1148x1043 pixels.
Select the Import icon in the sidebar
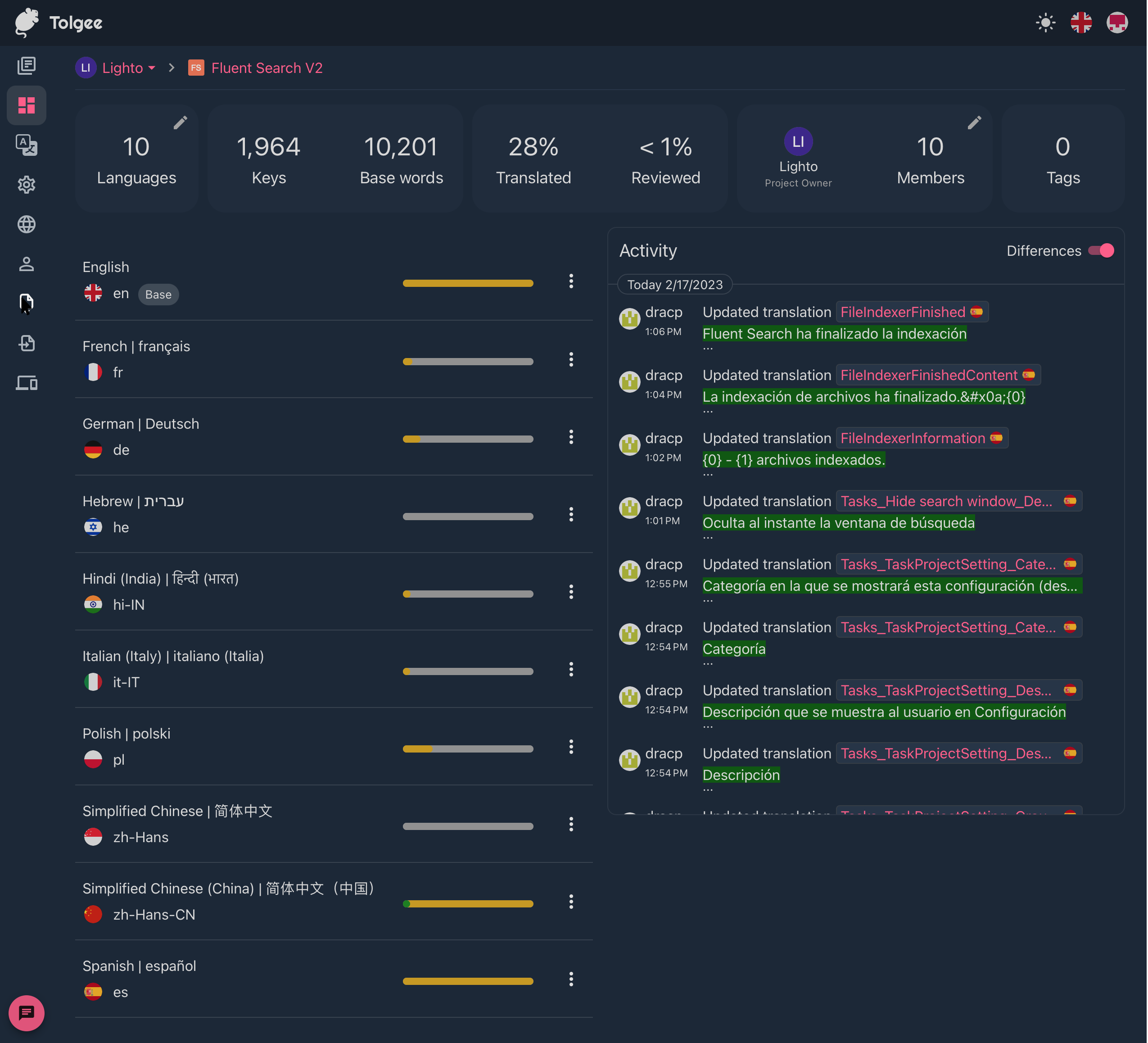coord(26,343)
